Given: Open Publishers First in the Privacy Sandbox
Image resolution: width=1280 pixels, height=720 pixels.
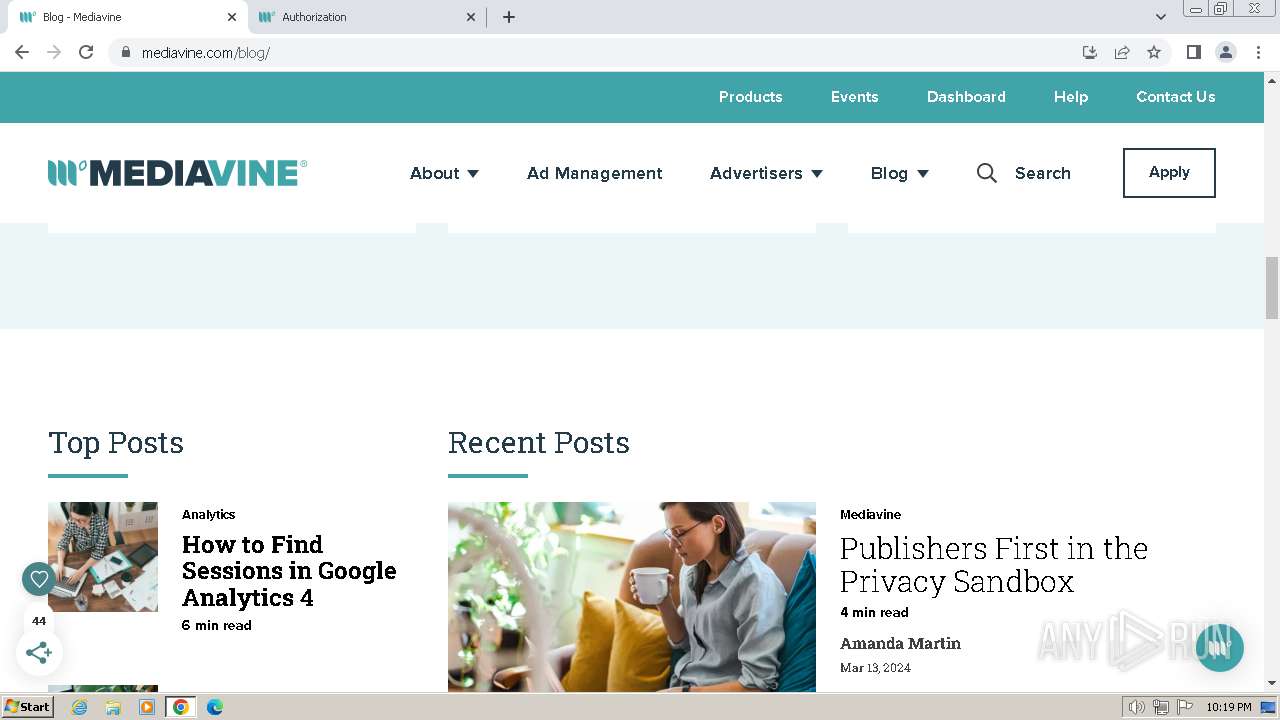Looking at the screenshot, I should (994, 565).
